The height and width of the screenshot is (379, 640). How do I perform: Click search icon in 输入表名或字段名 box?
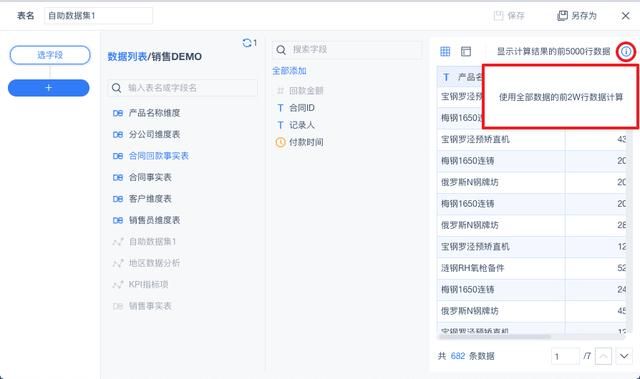[x=116, y=88]
